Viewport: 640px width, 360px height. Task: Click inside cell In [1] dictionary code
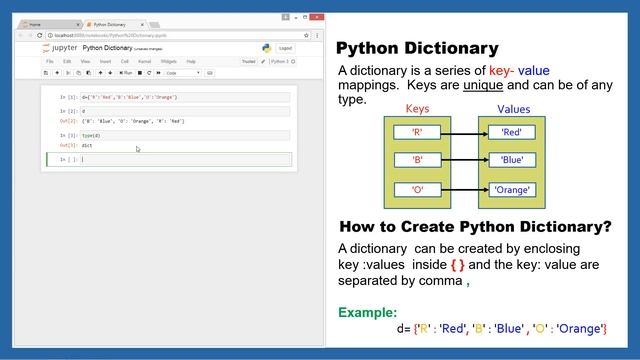tap(185, 97)
